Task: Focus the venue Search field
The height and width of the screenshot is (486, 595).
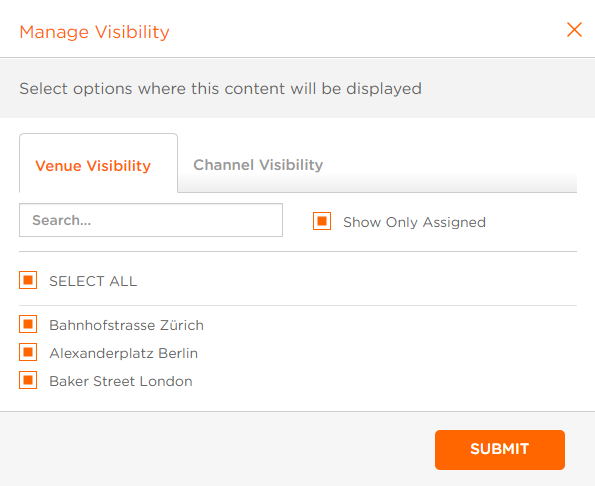Action: click(x=151, y=220)
